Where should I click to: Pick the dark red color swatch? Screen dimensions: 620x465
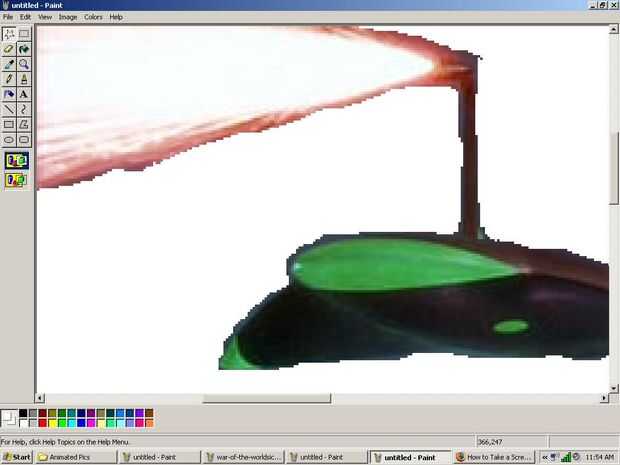pos(43,413)
